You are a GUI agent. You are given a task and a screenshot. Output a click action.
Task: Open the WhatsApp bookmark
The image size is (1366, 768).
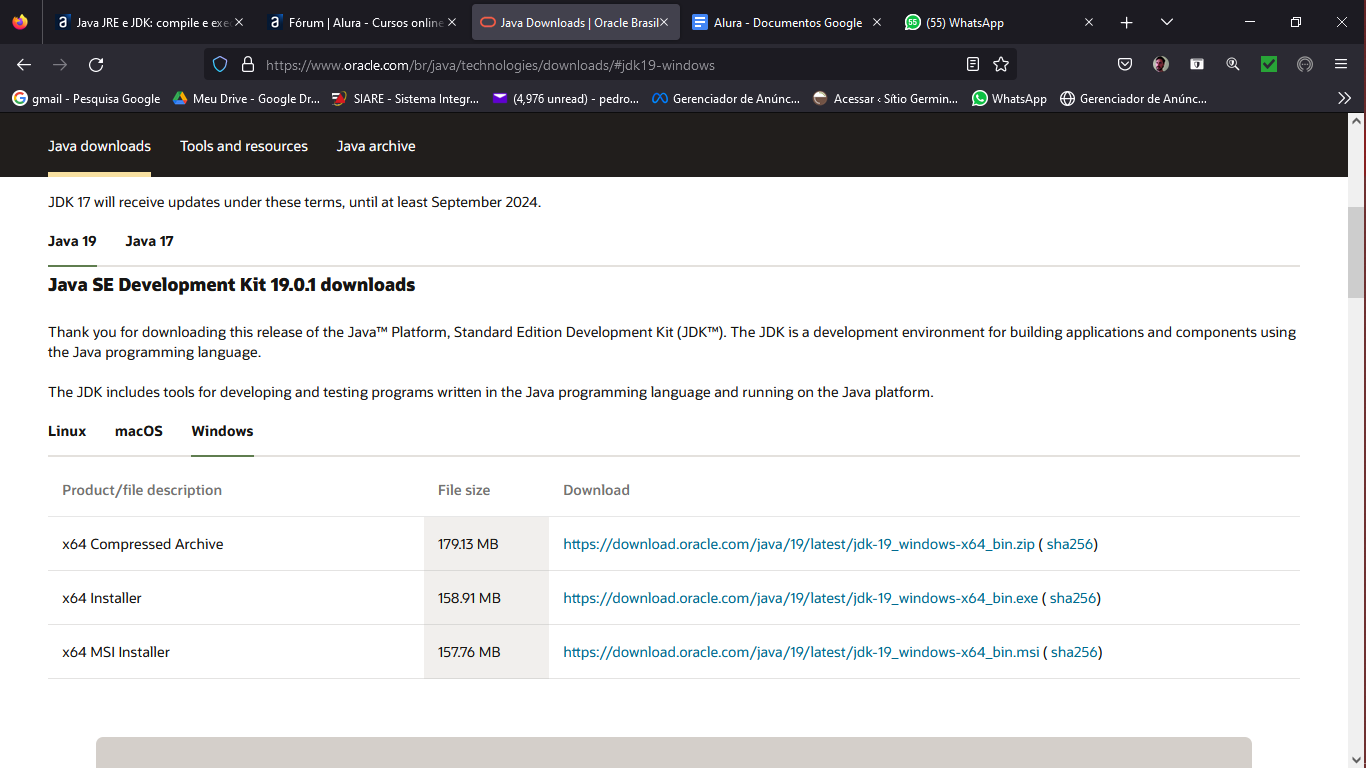click(x=1010, y=99)
